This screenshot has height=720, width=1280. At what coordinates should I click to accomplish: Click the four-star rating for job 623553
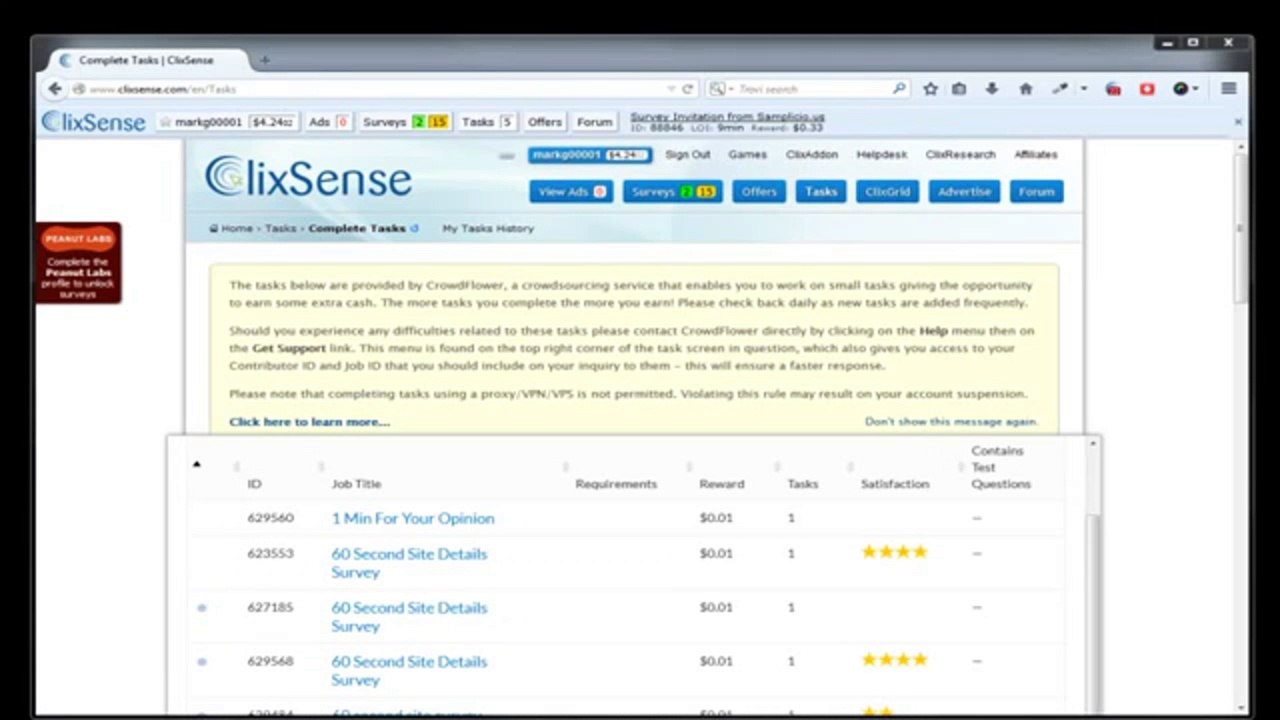[x=894, y=552]
